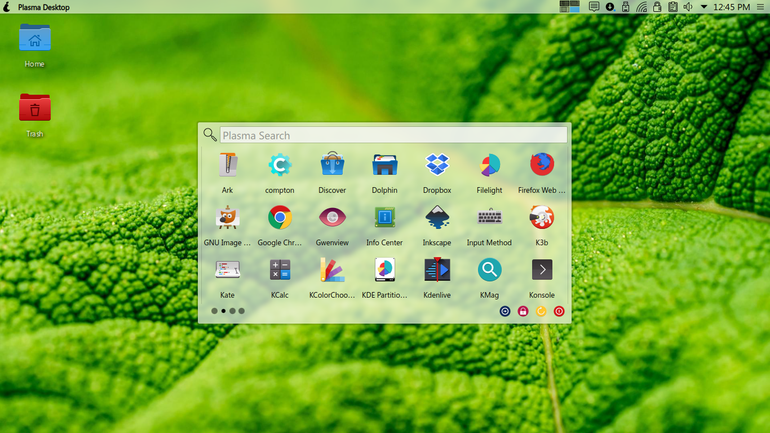Image resolution: width=770 pixels, height=433 pixels.
Task: Open the Home folder on desktop
Action: [x=34, y=45]
